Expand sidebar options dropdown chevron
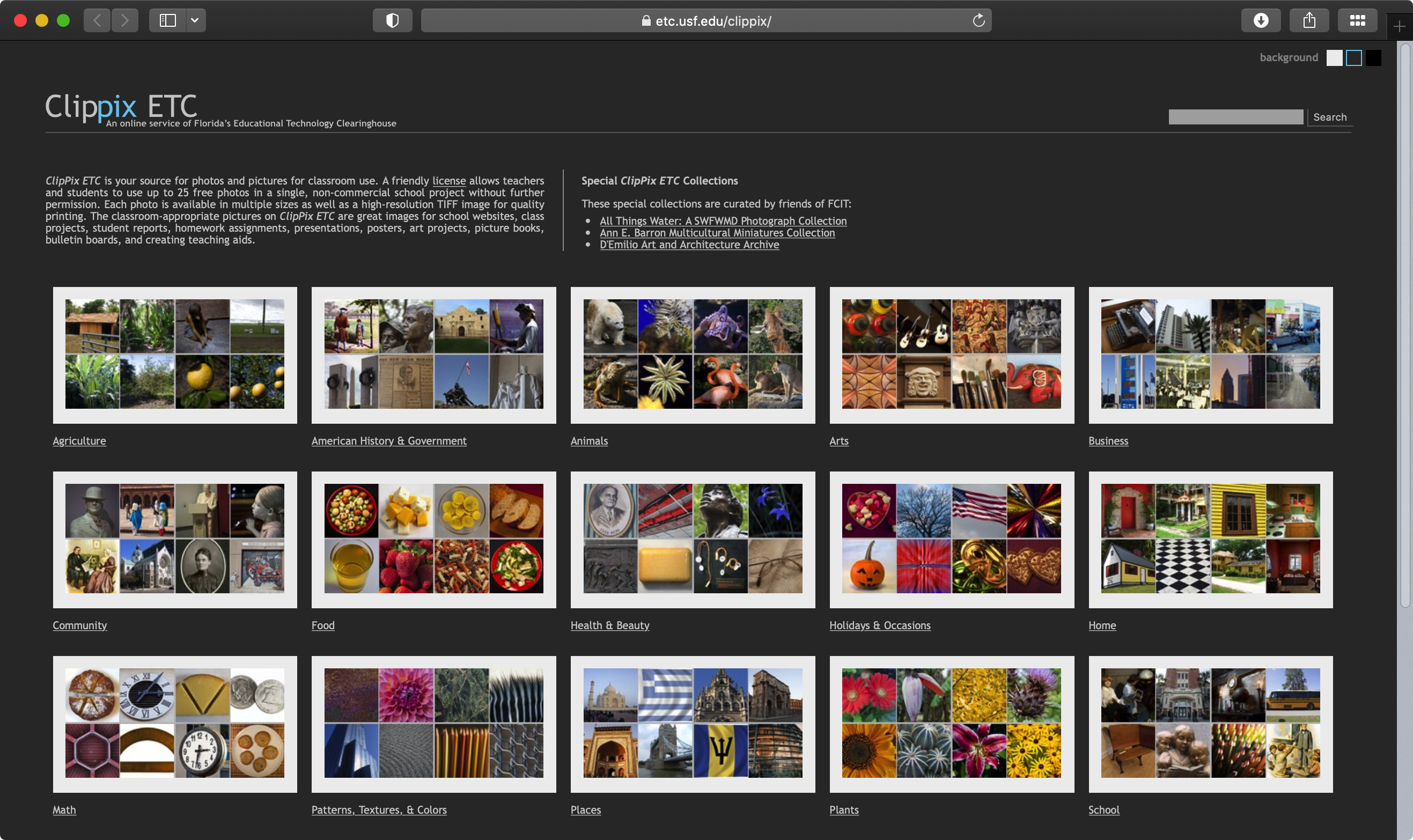This screenshot has height=840, width=1413. (x=195, y=21)
